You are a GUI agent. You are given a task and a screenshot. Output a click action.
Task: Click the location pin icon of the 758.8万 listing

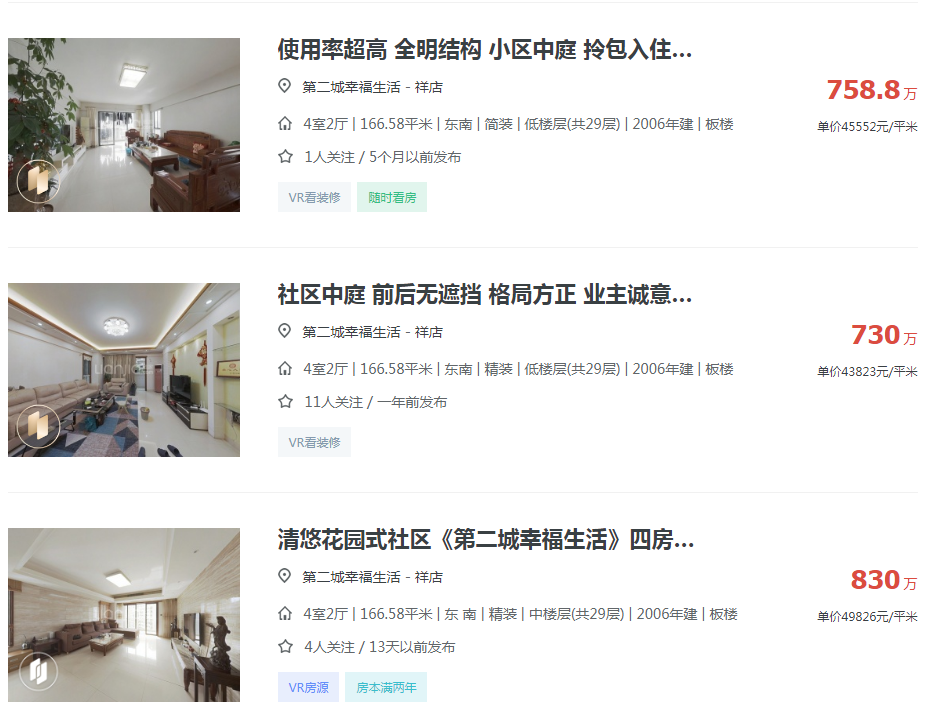pos(285,86)
